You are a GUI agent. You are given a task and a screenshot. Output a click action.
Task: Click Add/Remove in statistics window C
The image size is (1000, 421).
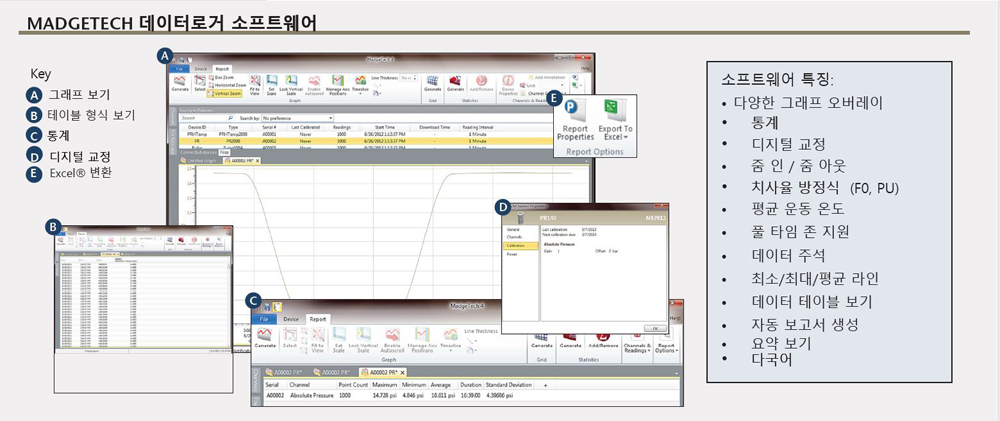click(x=603, y=341)
